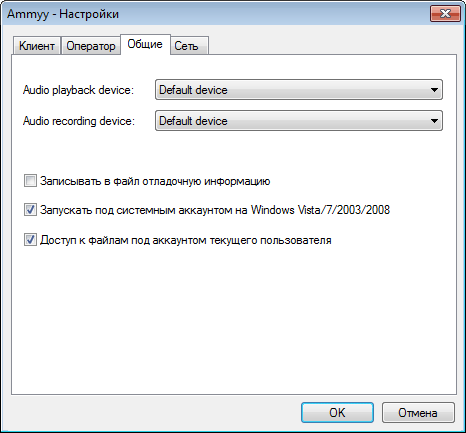Expand the Audio recording device combo box
This screenshot has height=433, width=466.
coord(299,121)
